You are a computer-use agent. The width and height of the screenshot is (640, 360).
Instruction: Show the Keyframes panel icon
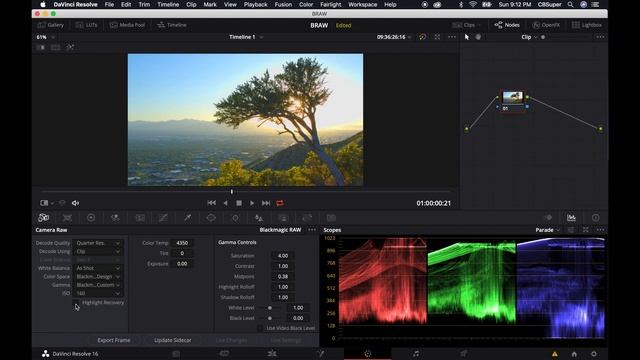click(548, 218)
